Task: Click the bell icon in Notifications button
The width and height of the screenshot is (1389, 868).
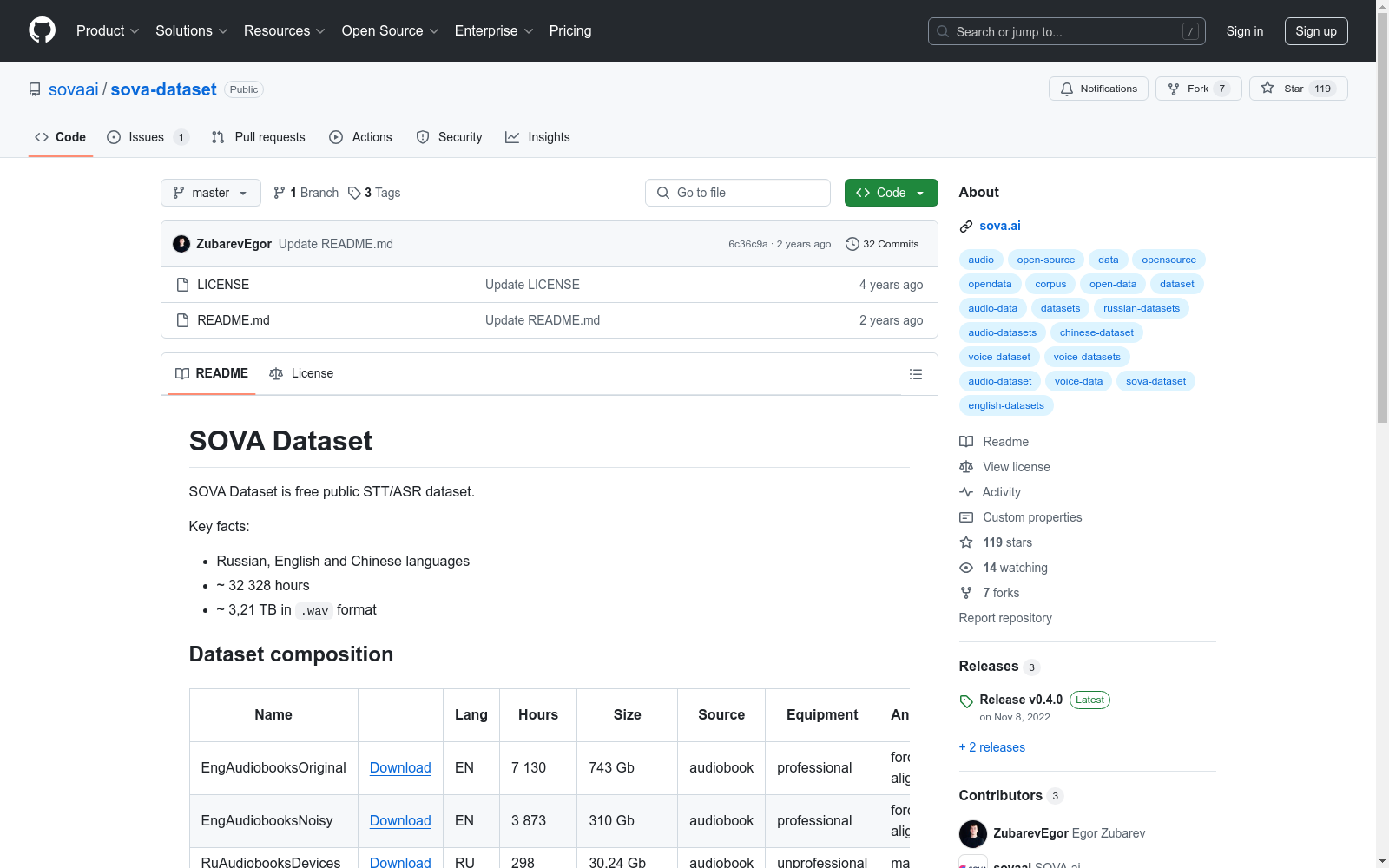Action: pyautogui.click(x=1067, y=89)
